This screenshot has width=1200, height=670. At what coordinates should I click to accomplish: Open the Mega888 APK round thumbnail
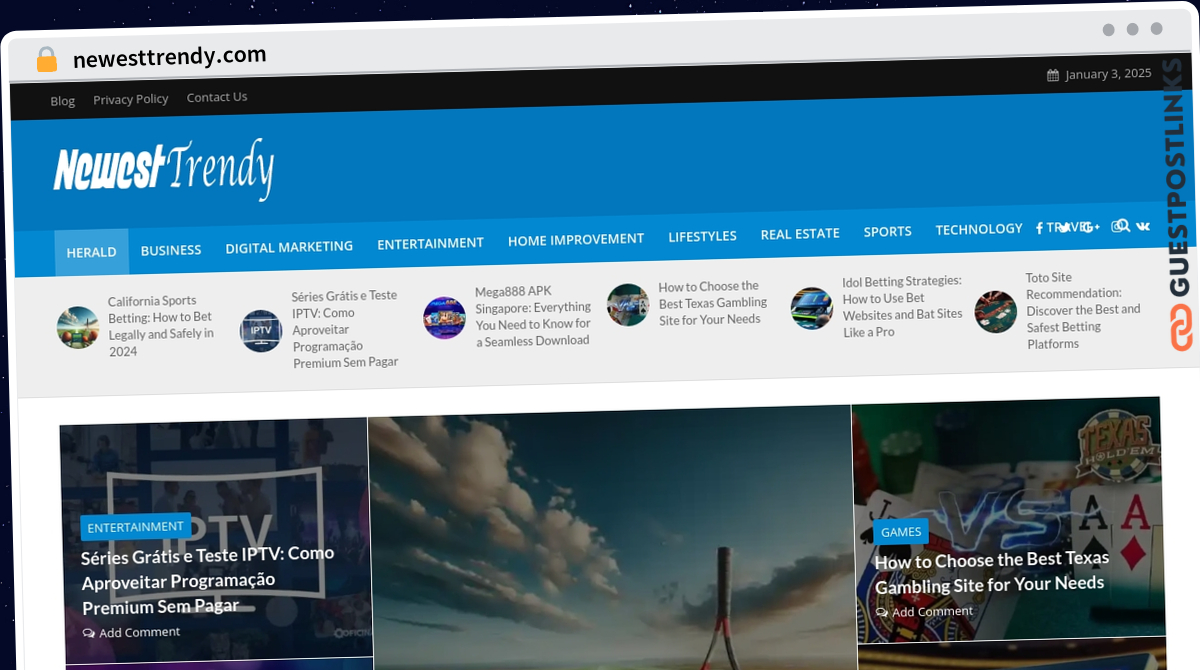click(444, 318)
